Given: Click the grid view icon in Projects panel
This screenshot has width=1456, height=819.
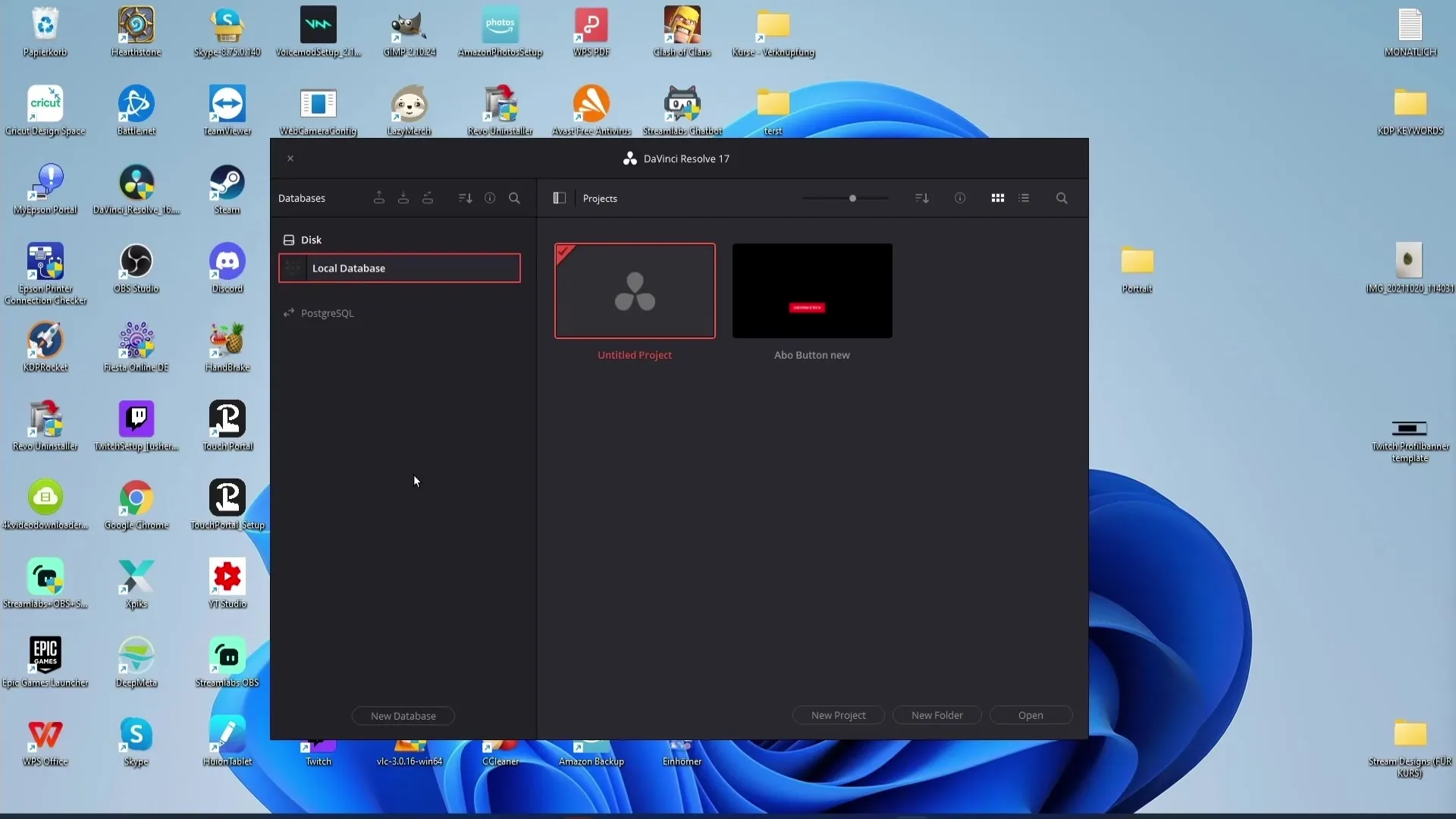Looking at the screenshot, I should 997,198.
